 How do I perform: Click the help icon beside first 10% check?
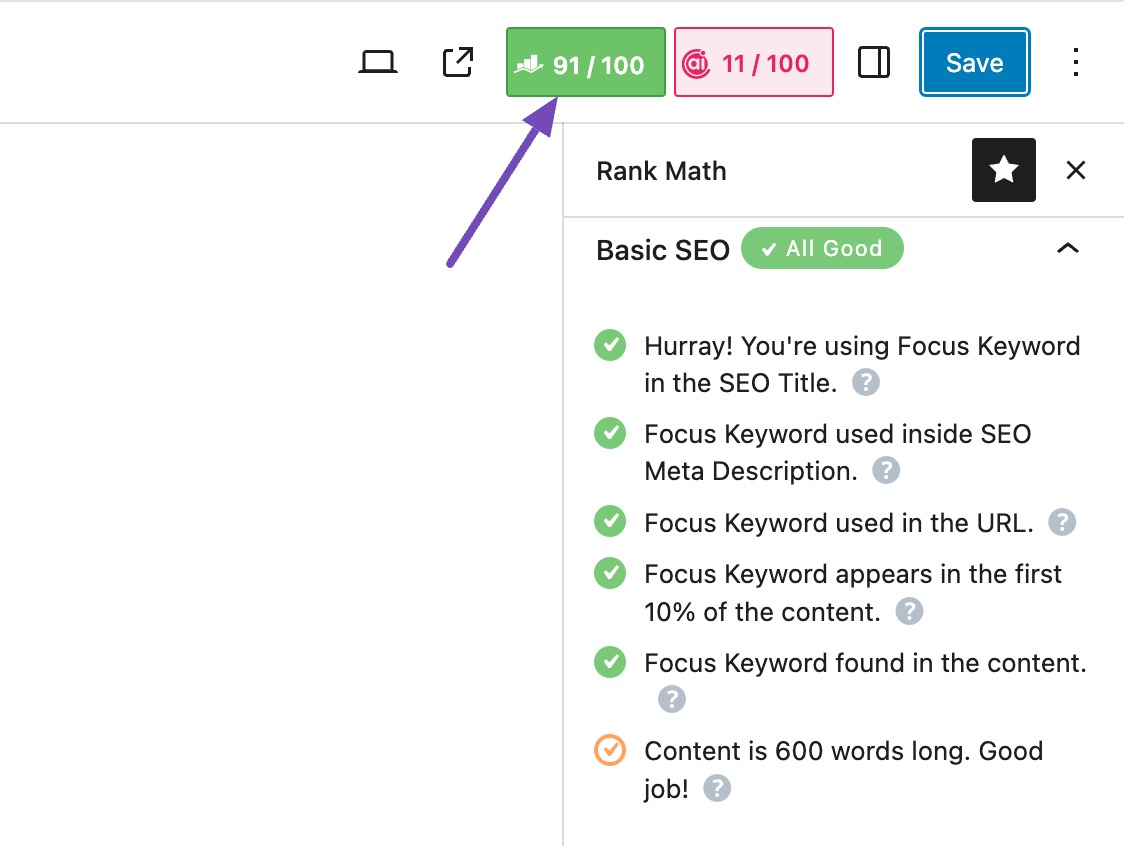[x=909, y=611]
